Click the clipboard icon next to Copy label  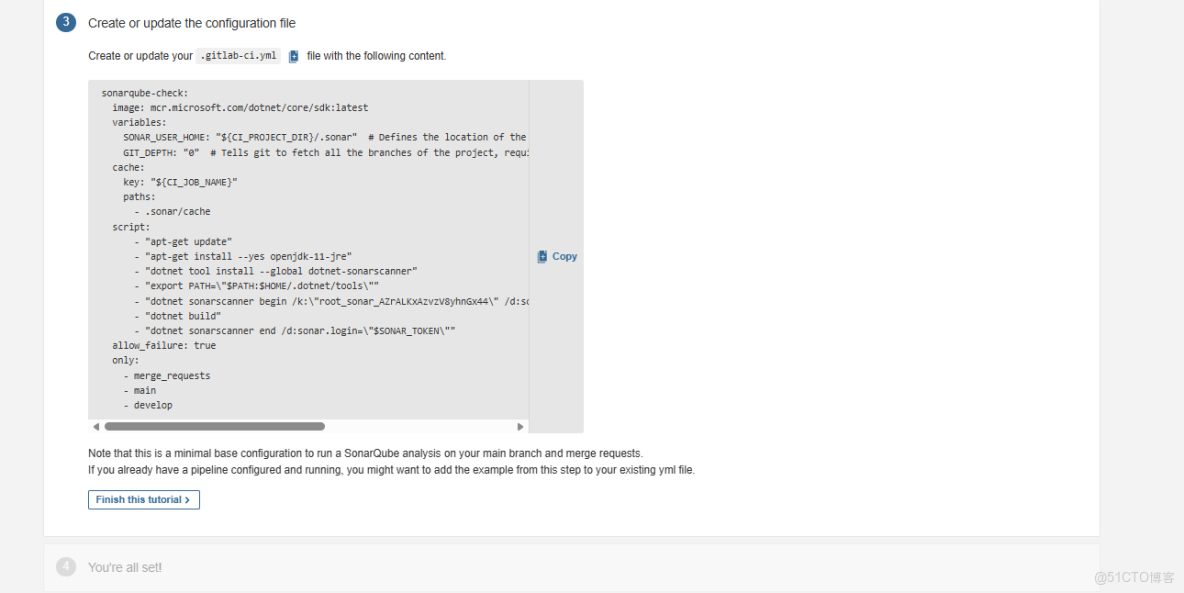(542, 256)
